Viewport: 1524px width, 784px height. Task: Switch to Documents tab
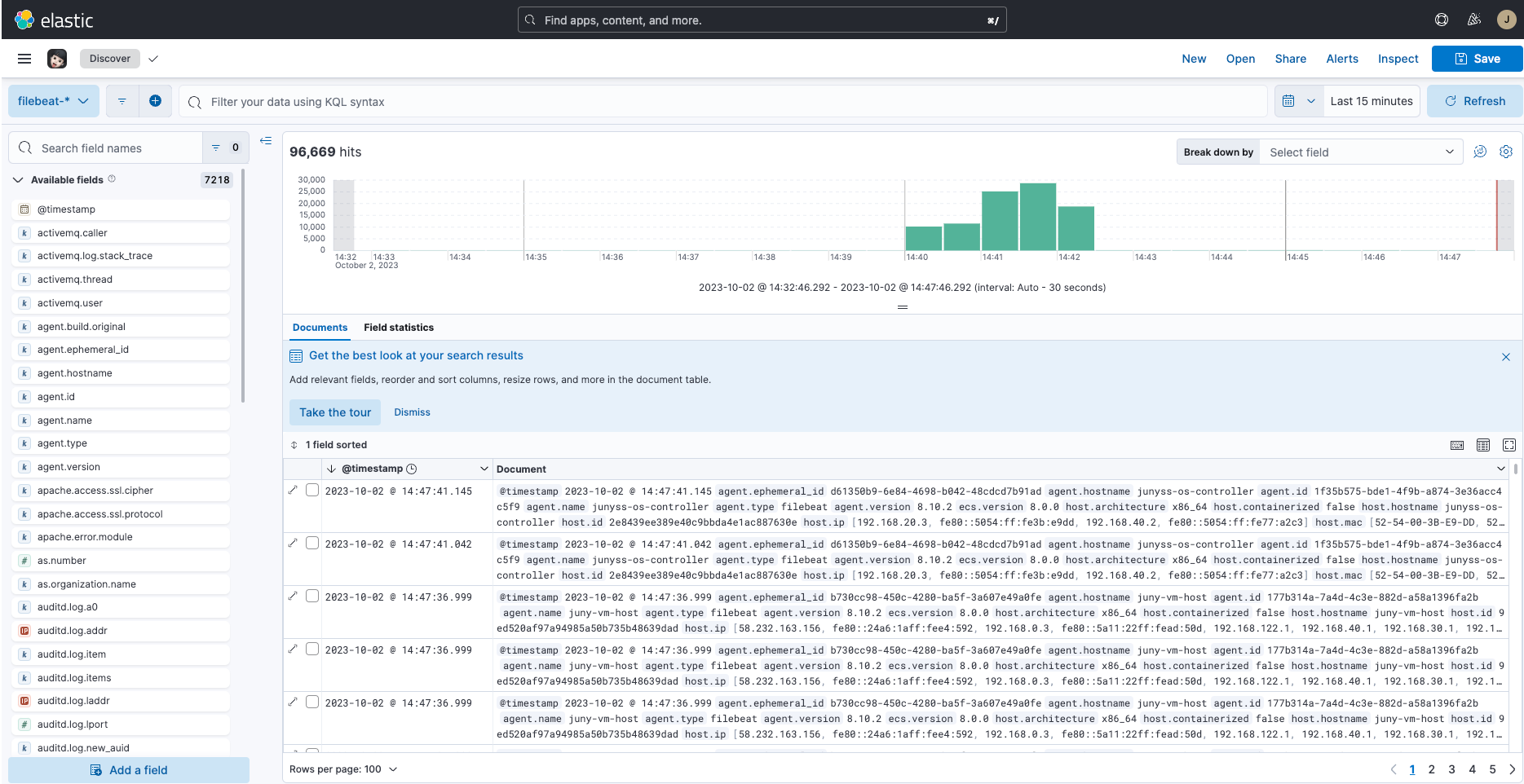tap(320, 328)
